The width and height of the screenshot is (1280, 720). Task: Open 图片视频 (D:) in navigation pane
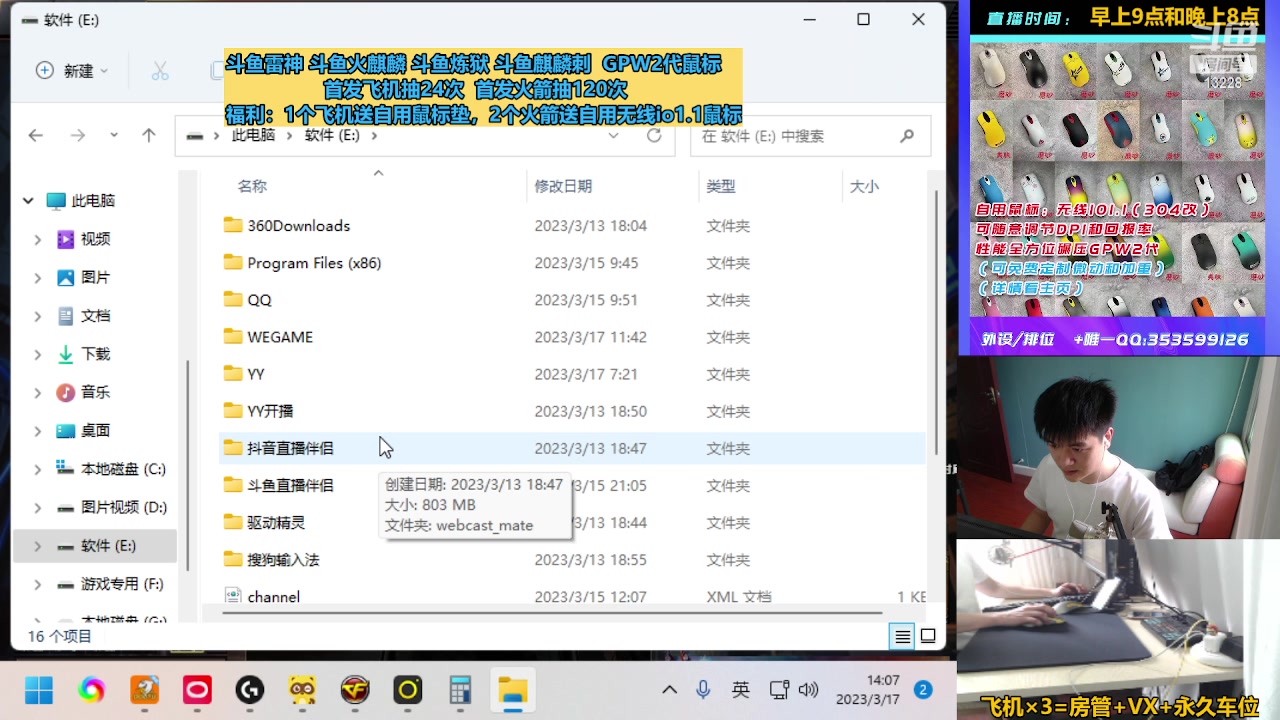(x=112, y=507)
